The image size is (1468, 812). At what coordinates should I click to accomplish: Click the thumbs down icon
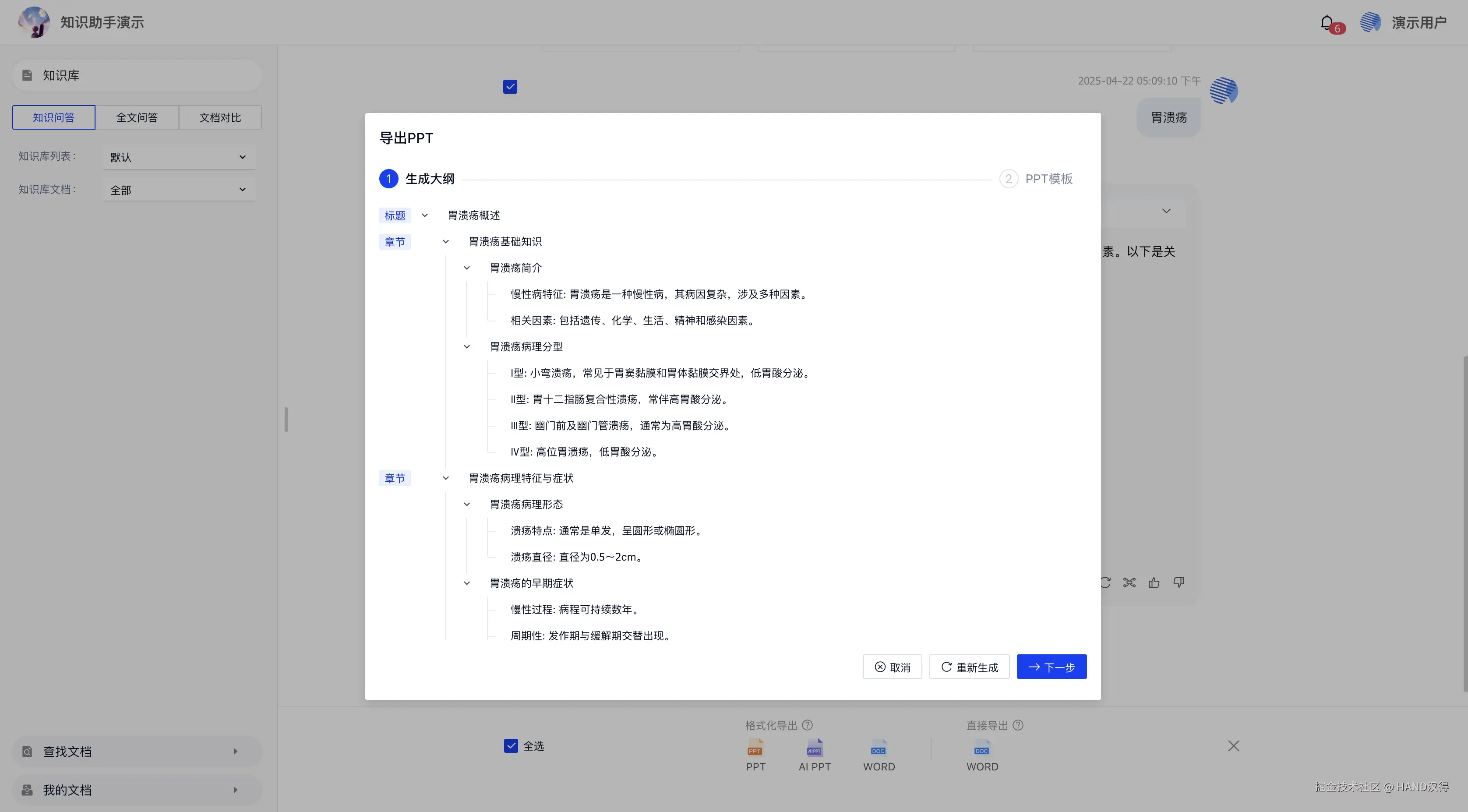click(x=1179, y=583)
